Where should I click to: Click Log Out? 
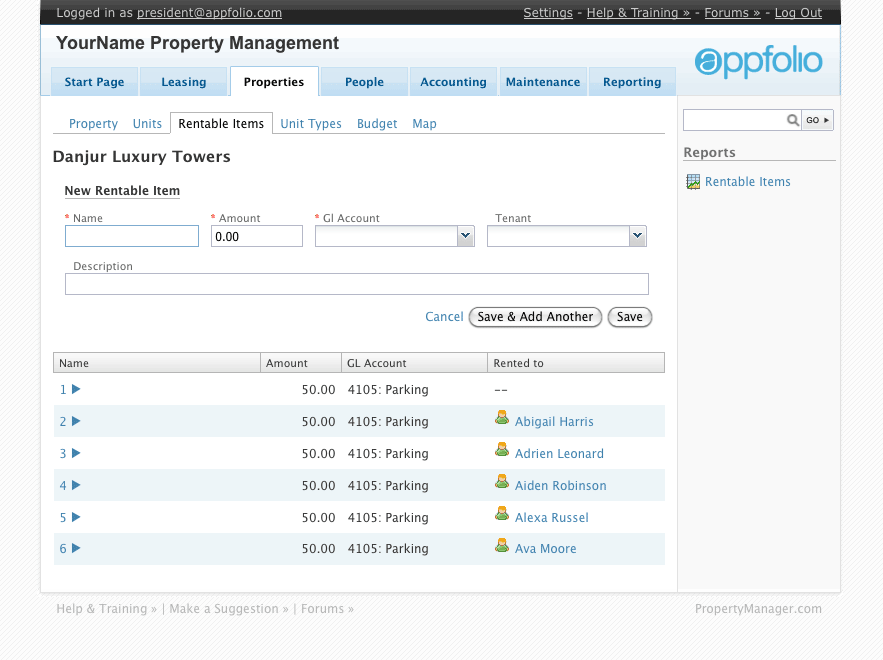[x=798, y=13]
